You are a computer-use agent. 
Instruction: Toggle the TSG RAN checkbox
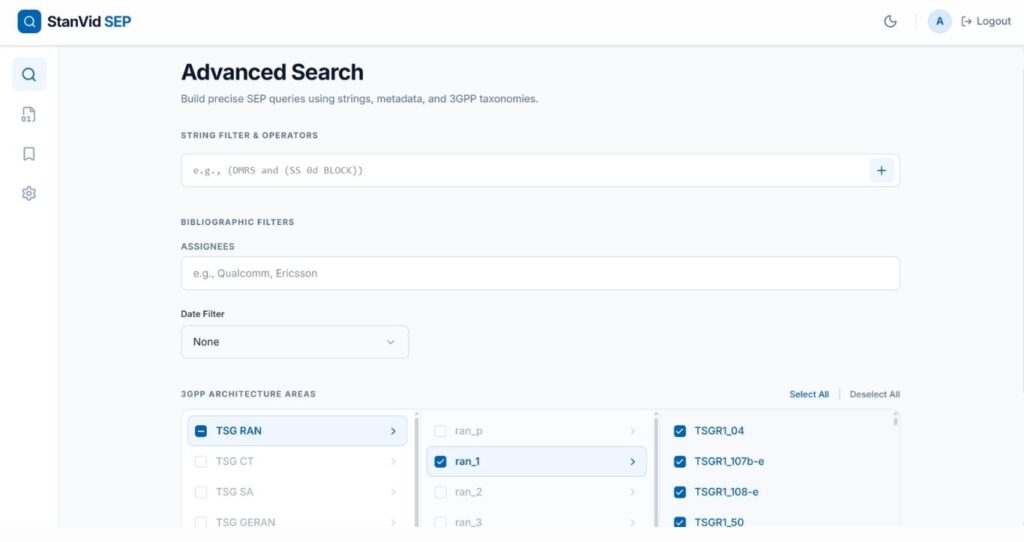(201, 431)
